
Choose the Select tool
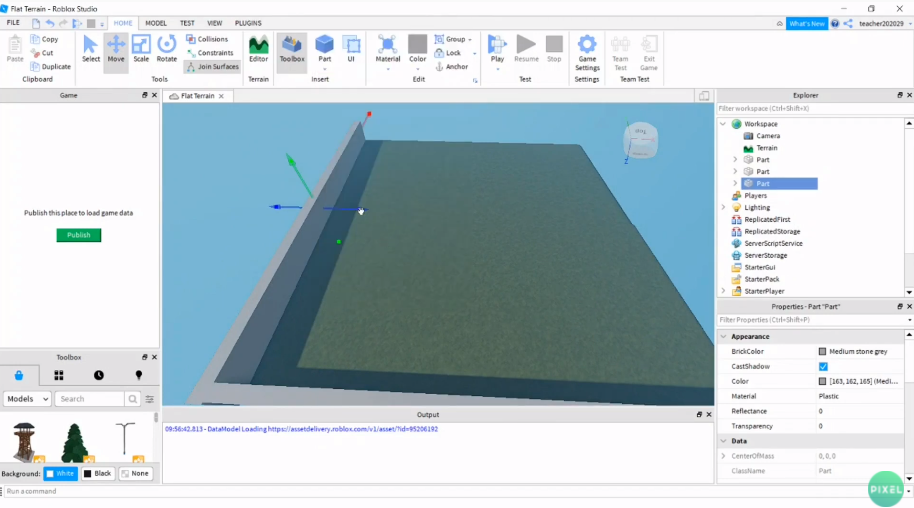tap(90, 49)
